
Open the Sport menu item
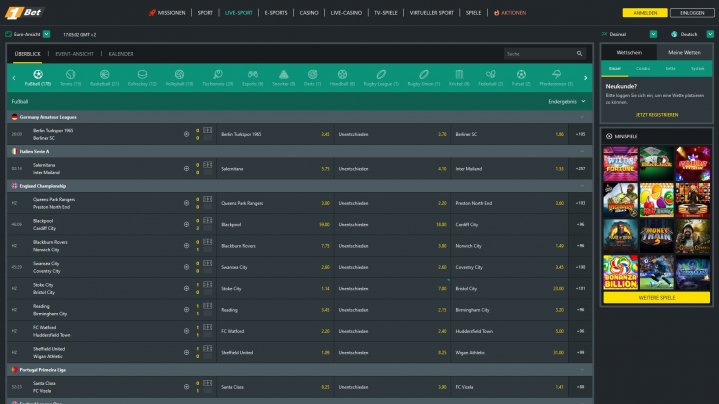(x=205, y=13)
